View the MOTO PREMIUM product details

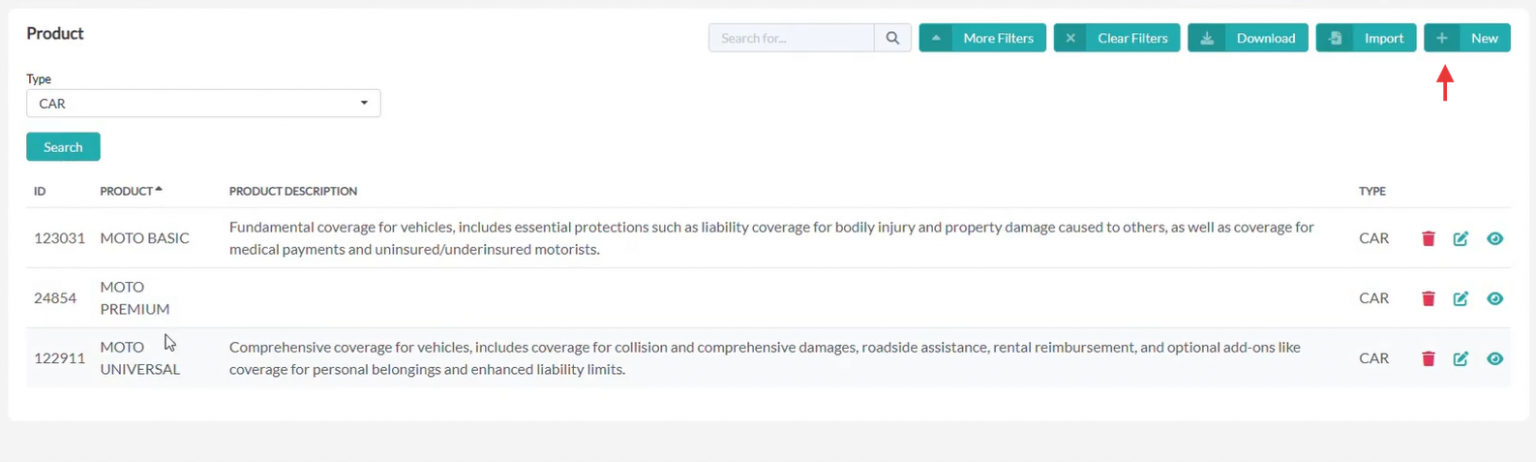point(1495,298)
